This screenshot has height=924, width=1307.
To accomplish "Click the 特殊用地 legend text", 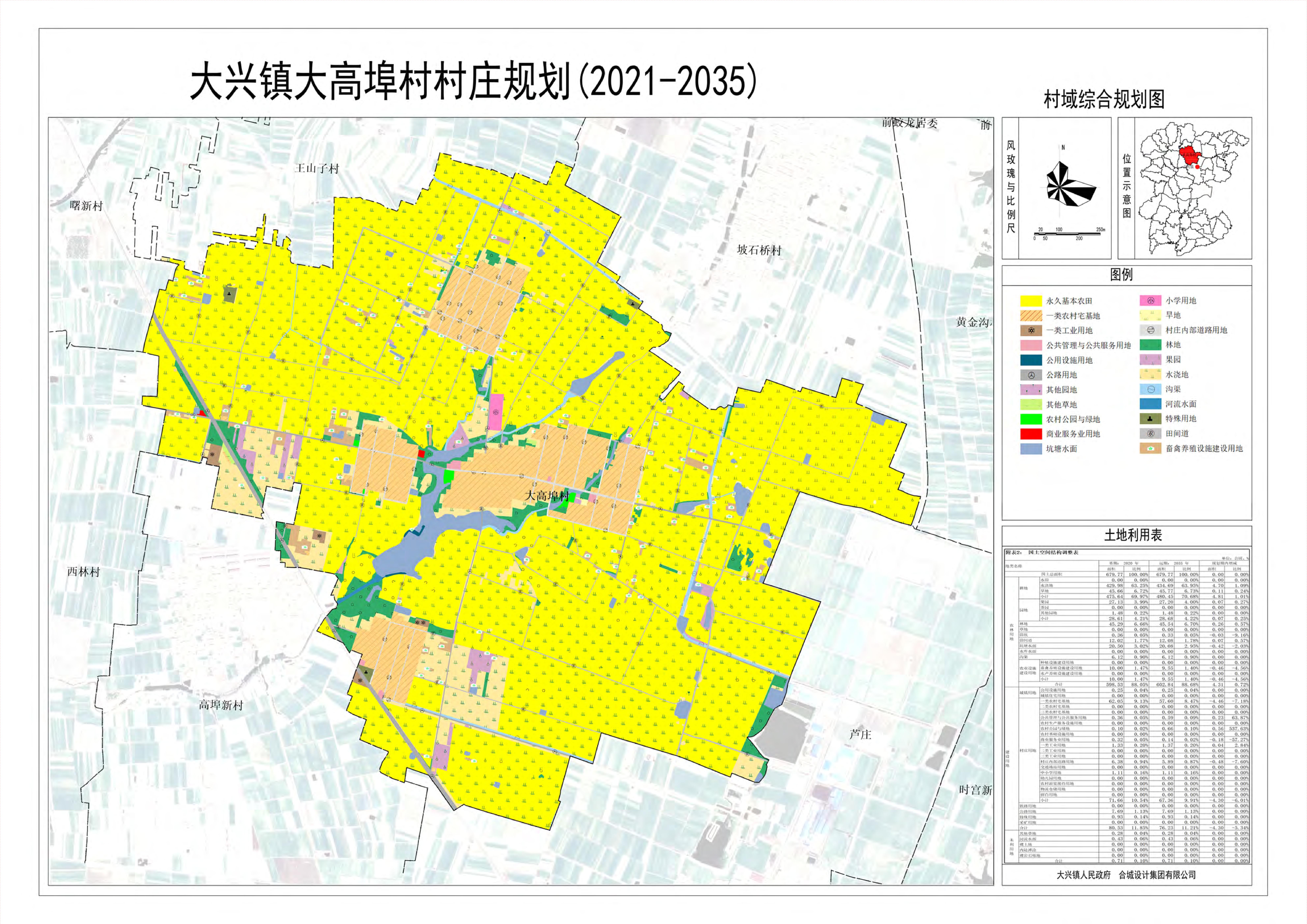I will [1181, 419].
